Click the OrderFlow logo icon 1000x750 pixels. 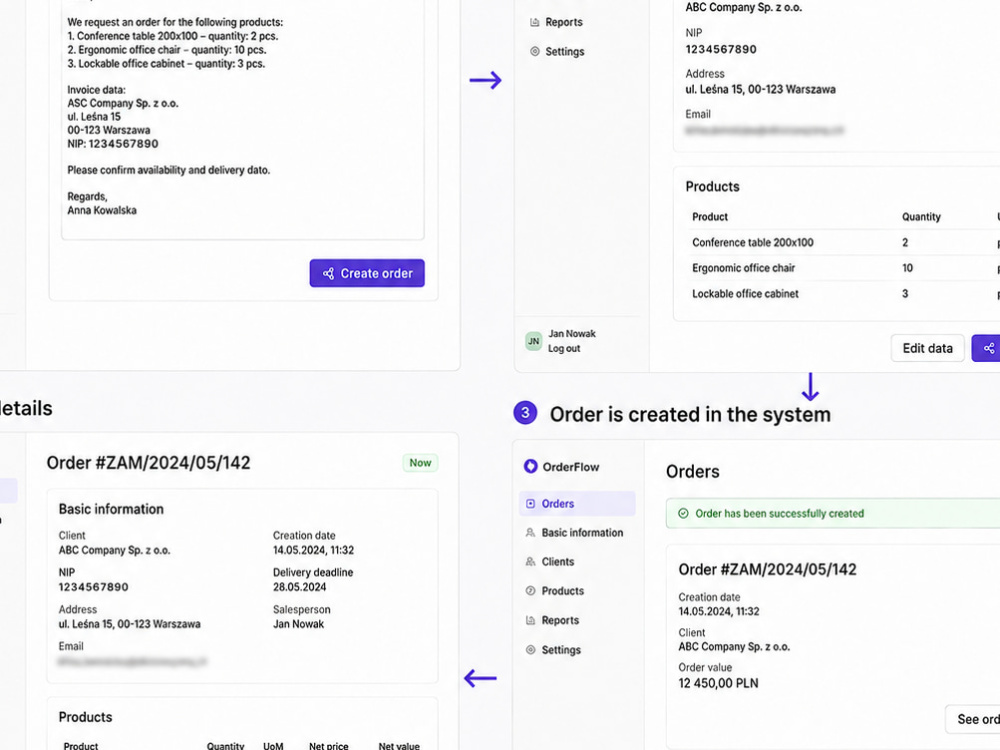[x=530, y=466]
